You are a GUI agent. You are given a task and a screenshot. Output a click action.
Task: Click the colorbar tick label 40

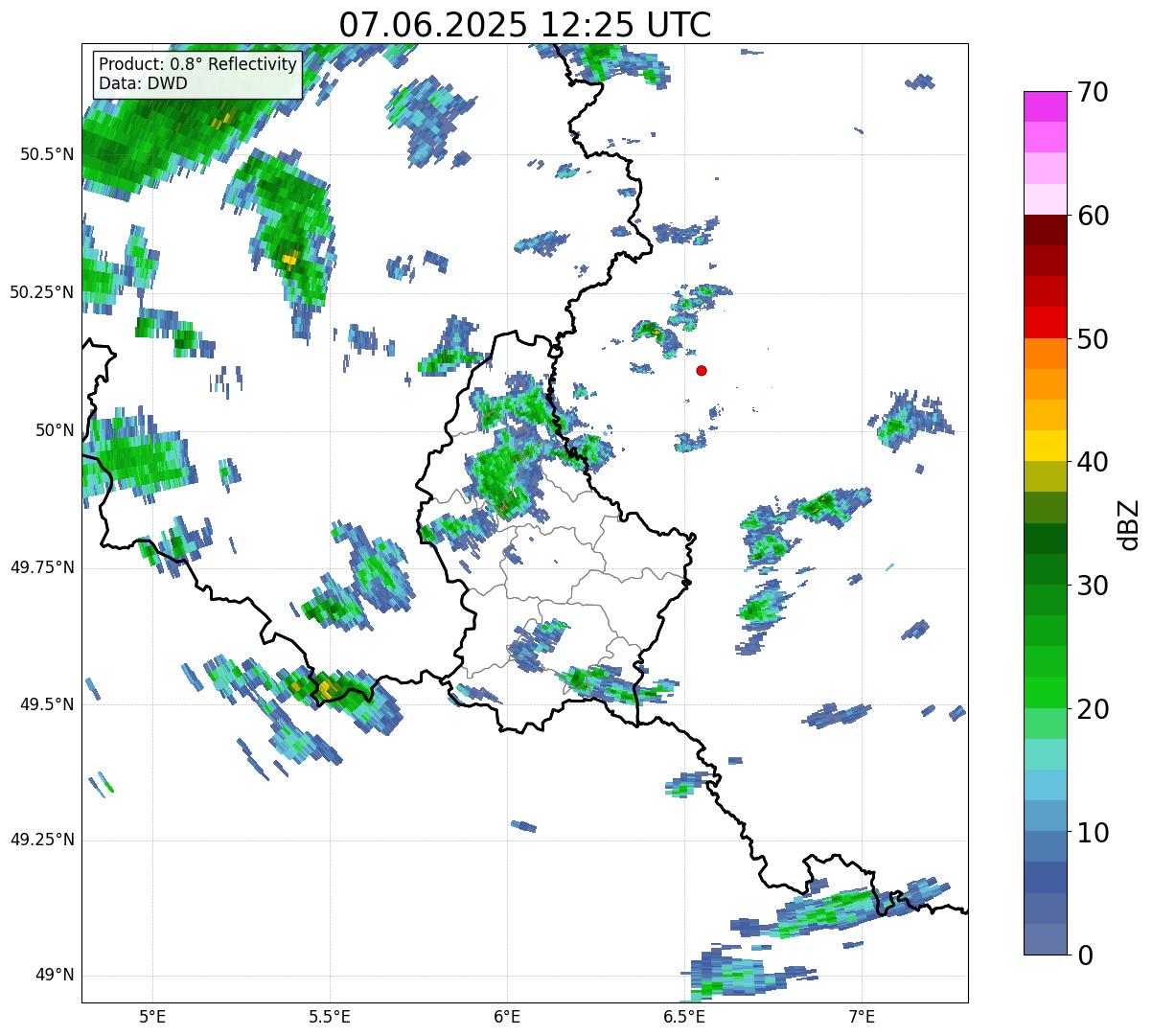pyautogui.click(x=1094, y=463)
